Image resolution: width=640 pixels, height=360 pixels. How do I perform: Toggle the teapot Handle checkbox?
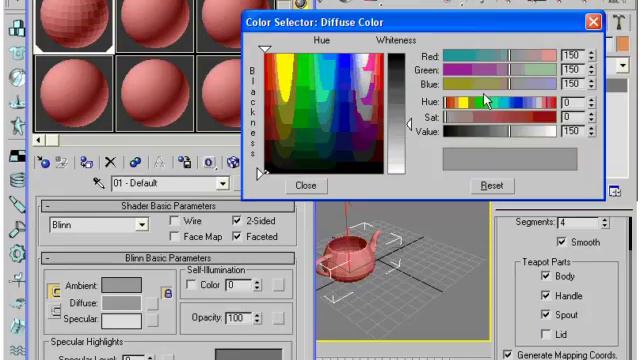pos(546,296)
